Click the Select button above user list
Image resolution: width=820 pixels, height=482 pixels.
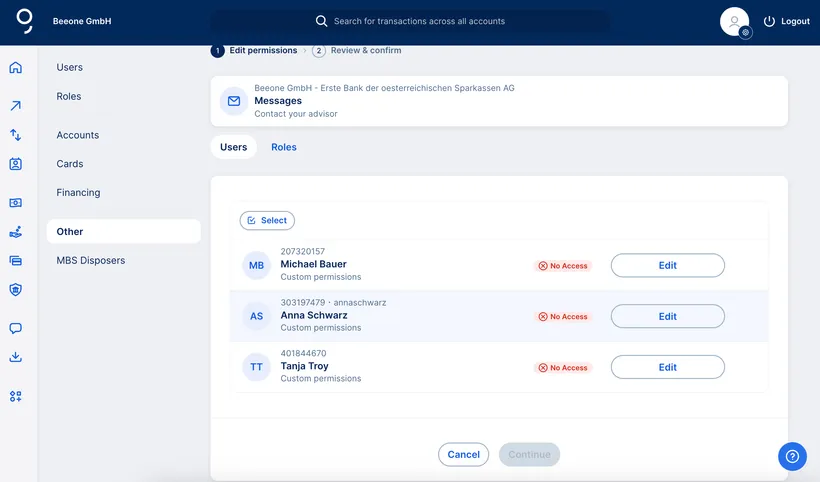267,221
